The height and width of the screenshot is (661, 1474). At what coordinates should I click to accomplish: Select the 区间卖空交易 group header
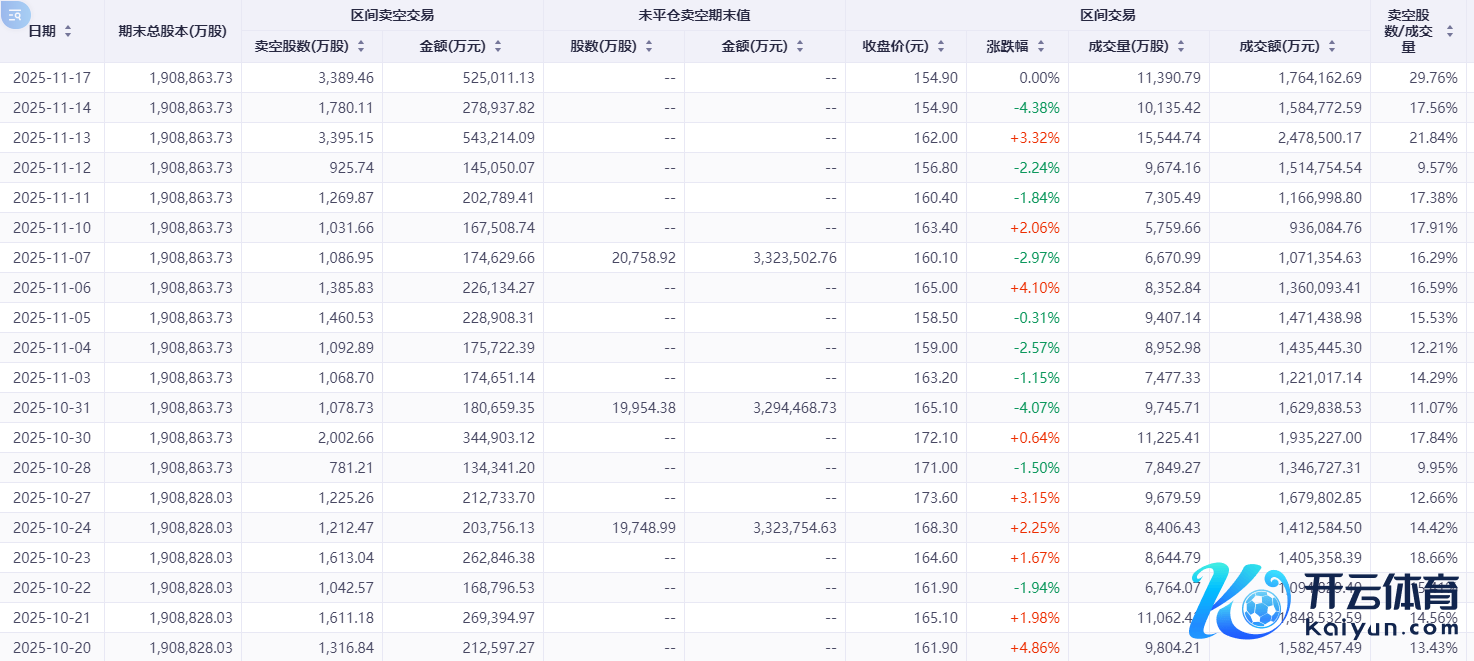392,15
